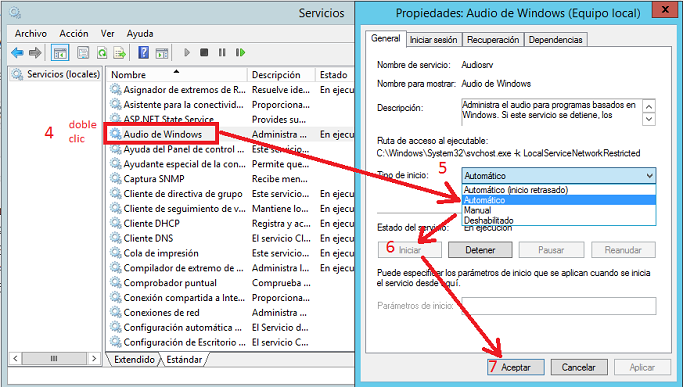Switch to the Estándar view tab

click(x=184, y=360)
